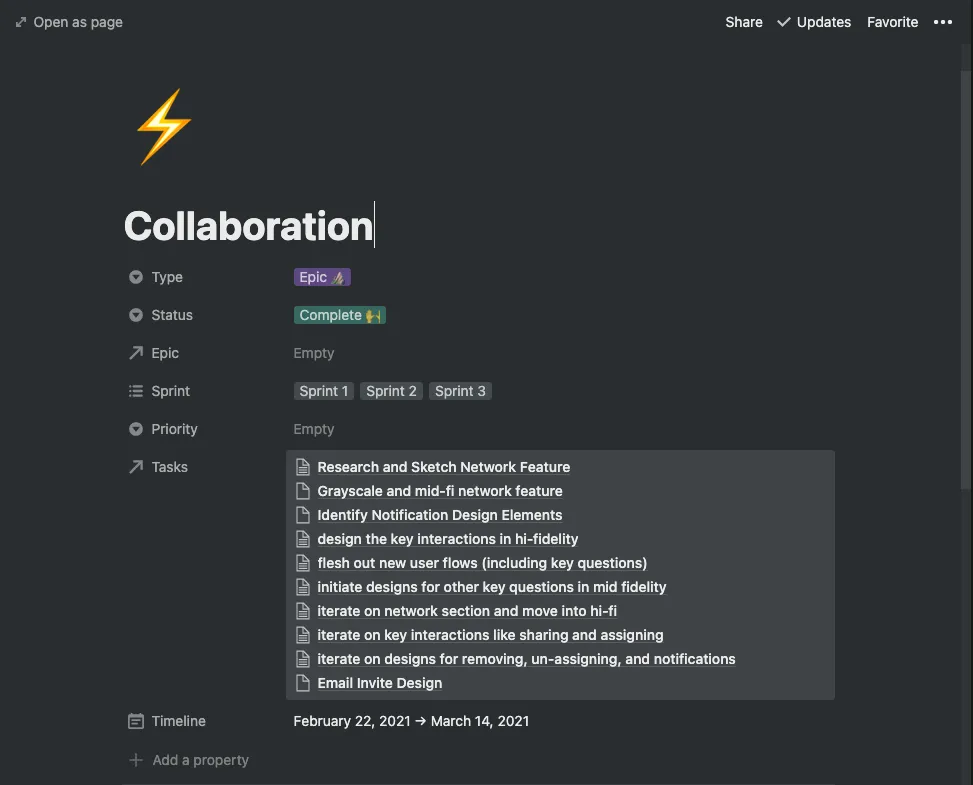The image size is (973, 785).
Task: Open the Tasks property label menu
Action: [x=169, y=467]
